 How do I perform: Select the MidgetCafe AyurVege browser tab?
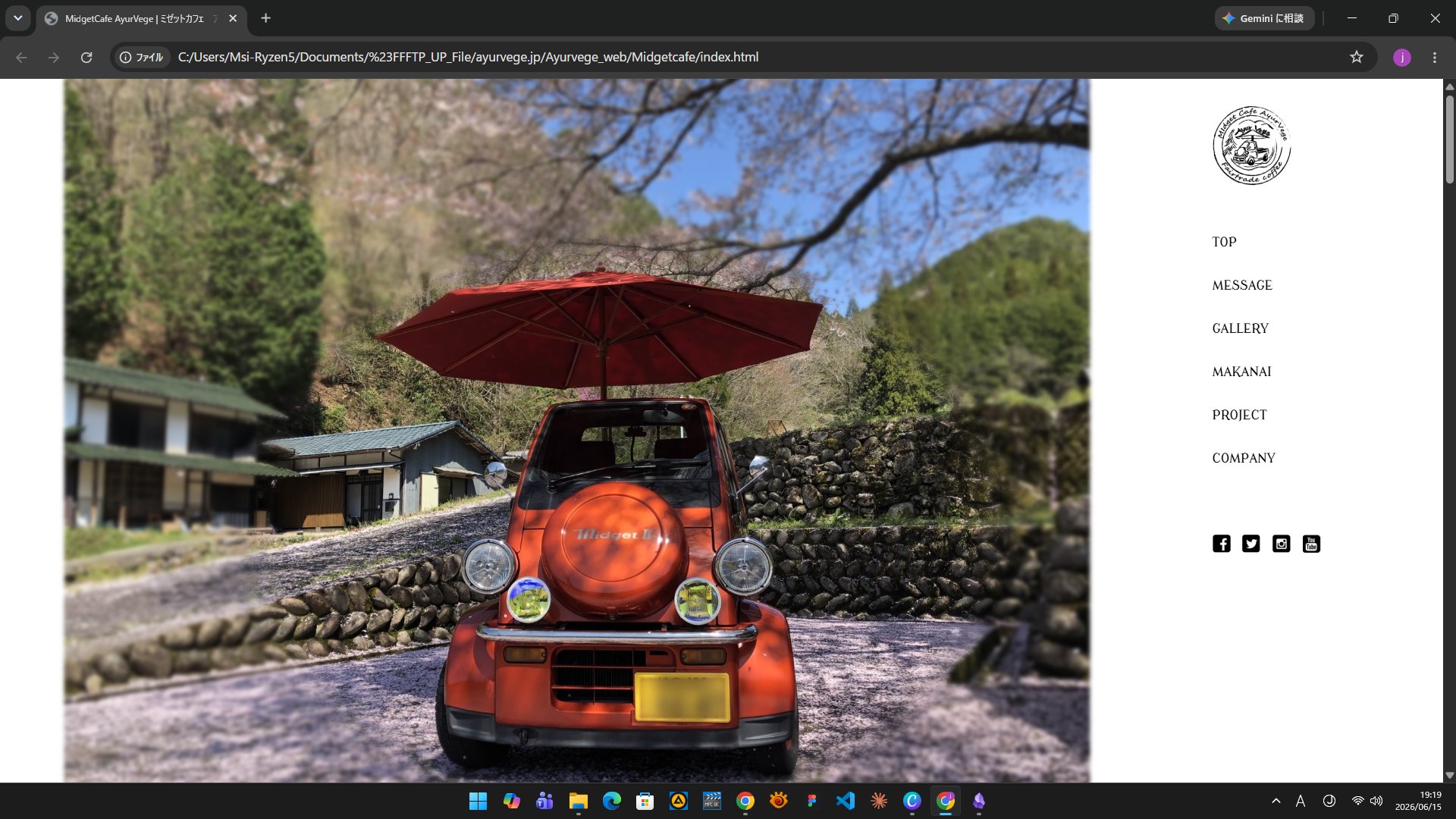[142, 19]
